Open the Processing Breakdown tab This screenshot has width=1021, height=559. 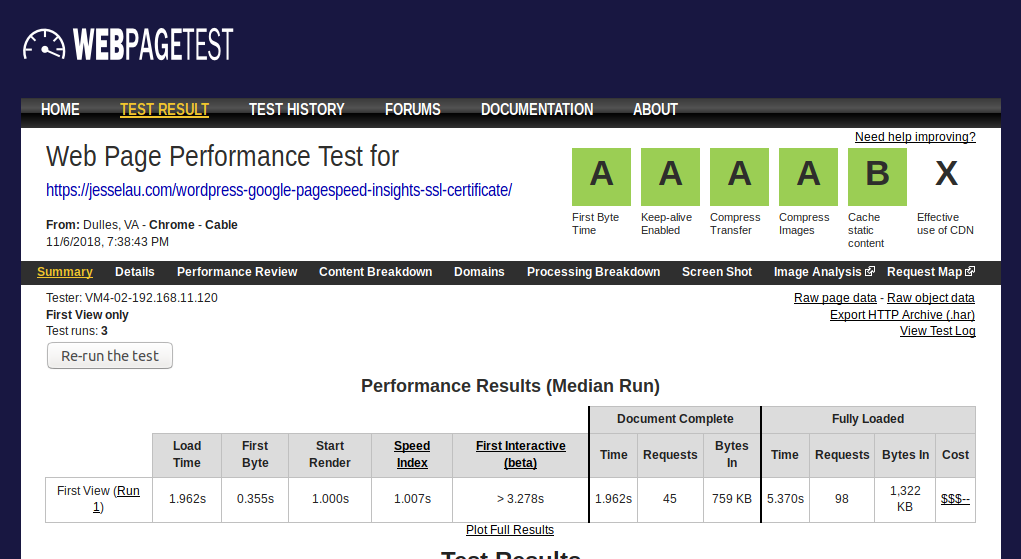(593, 272)
